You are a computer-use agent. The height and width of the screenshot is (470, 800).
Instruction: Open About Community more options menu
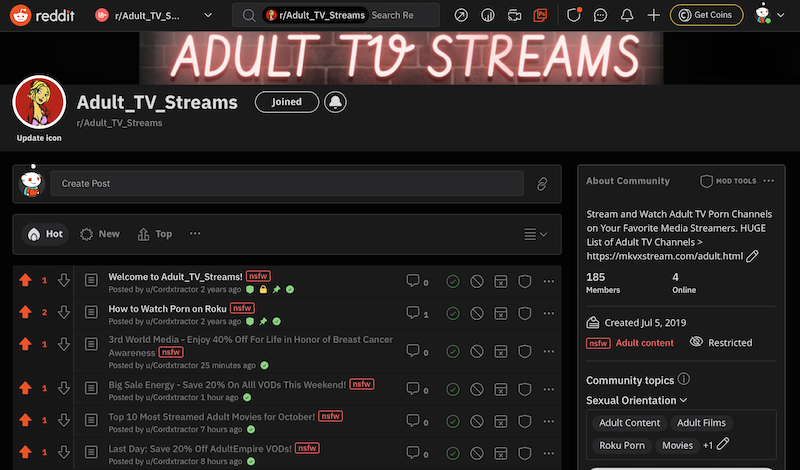tap(768, 181)
